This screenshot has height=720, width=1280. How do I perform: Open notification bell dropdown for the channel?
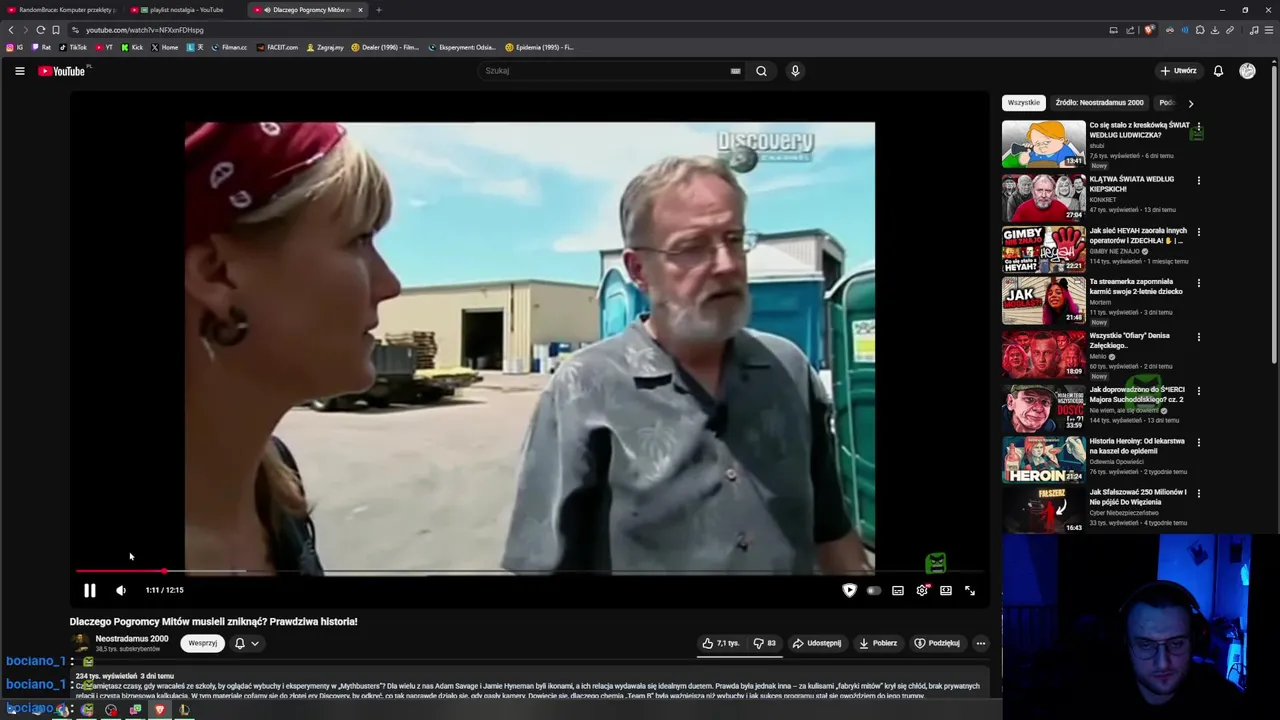pyautogui.click(x=246, y=643)
